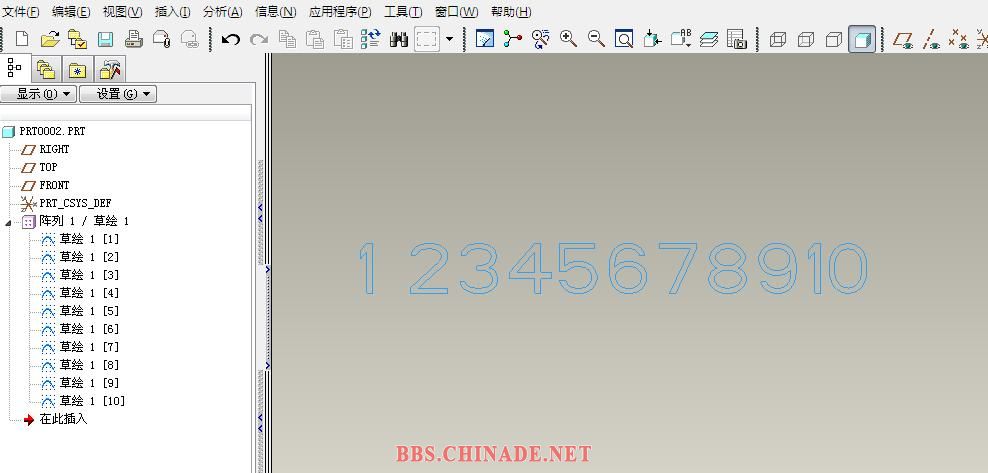This screenshot has height=473, width=988.
Task: Open the 文件(F) menu
Action: (21, 12)
